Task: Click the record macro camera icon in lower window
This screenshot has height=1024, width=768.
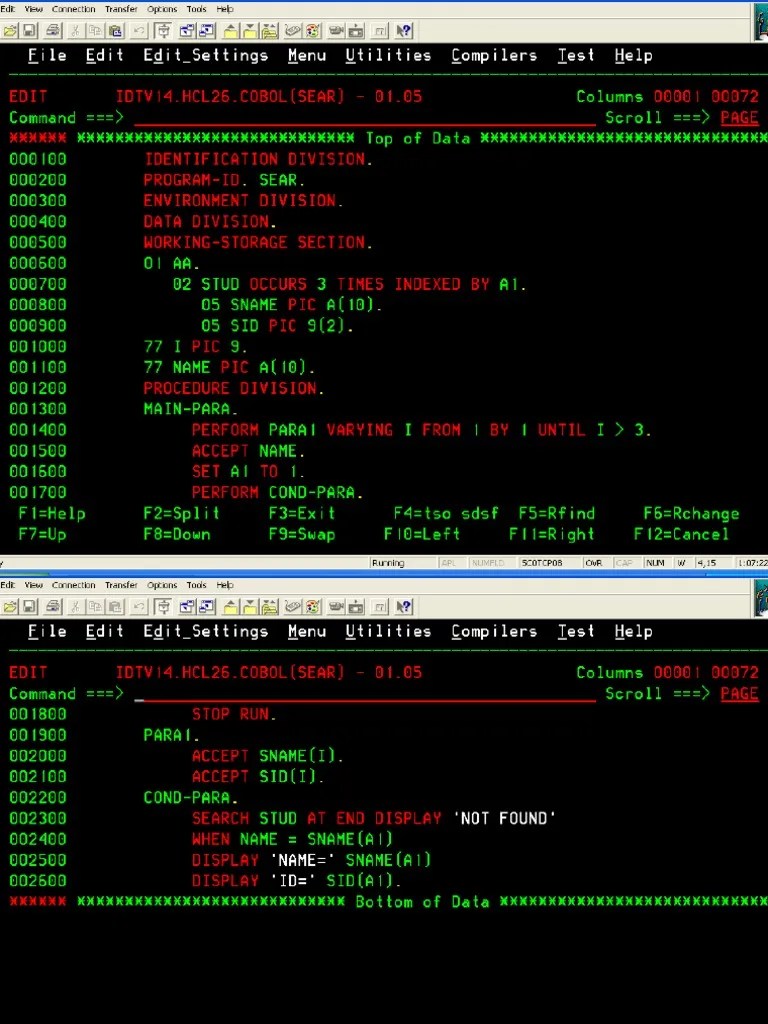Action: pos(336,607)
